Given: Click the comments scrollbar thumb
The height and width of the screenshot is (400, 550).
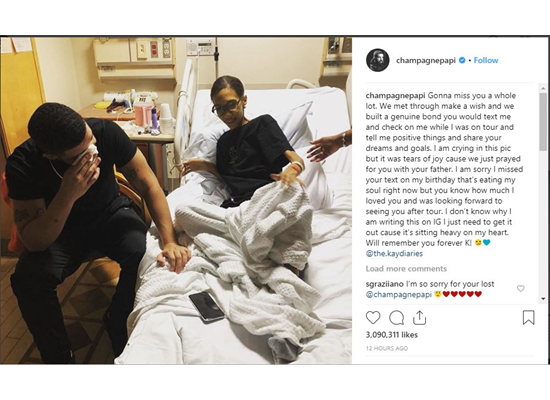Looking at the screenshot, I should (543, 122).
